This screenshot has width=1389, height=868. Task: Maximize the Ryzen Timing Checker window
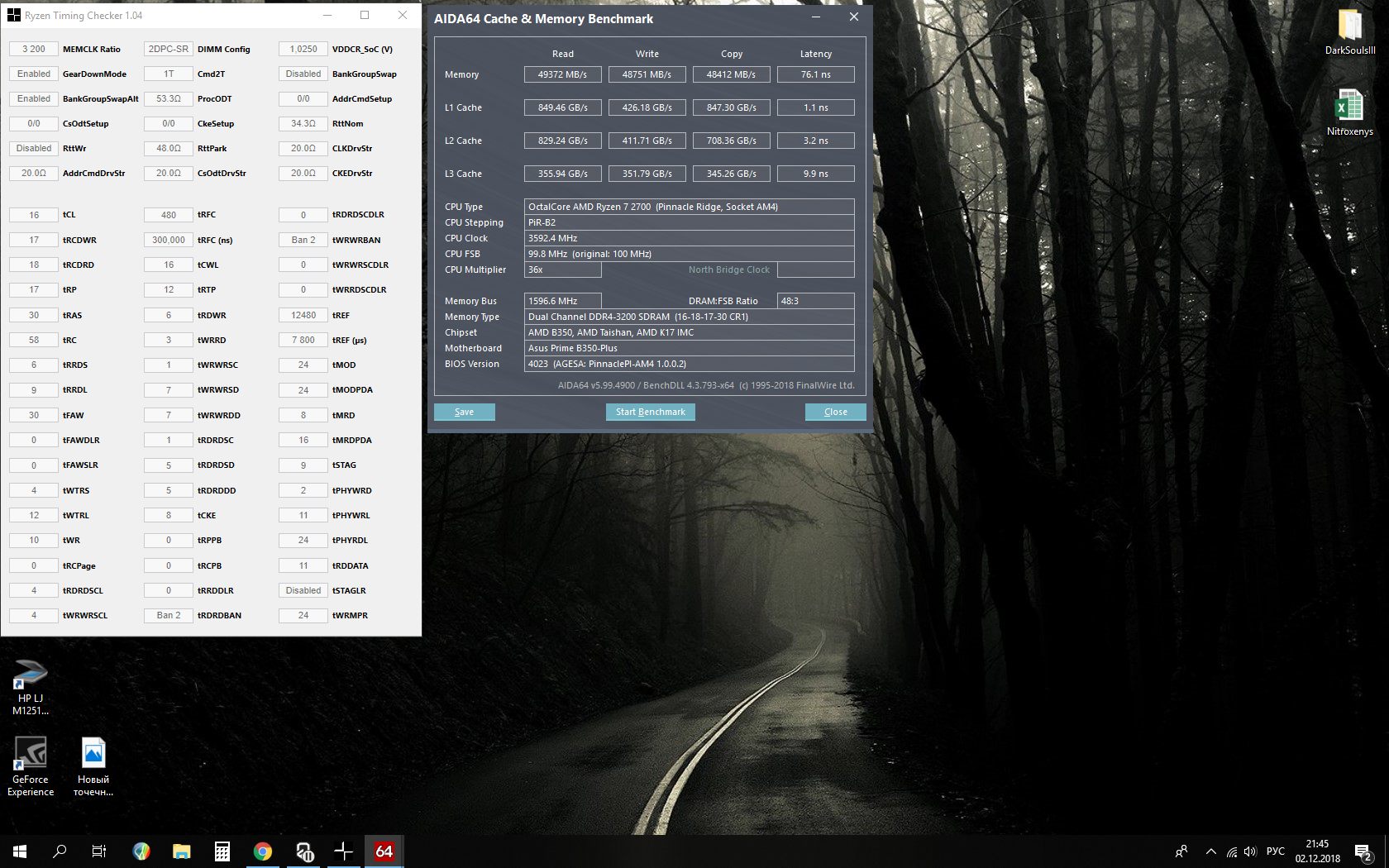(x=365, y=15)
